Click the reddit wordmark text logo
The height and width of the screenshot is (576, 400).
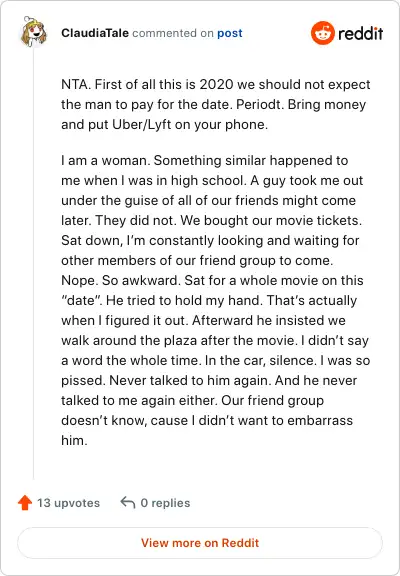[360, 33]
